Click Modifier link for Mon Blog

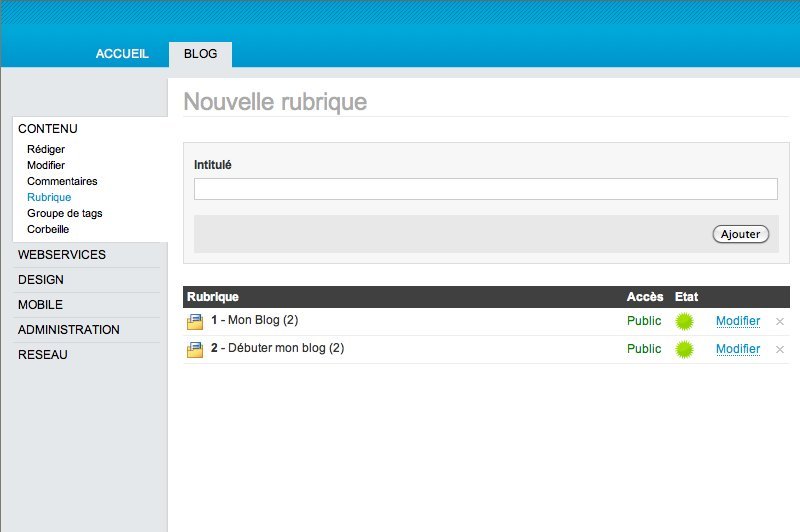(738, 321)
